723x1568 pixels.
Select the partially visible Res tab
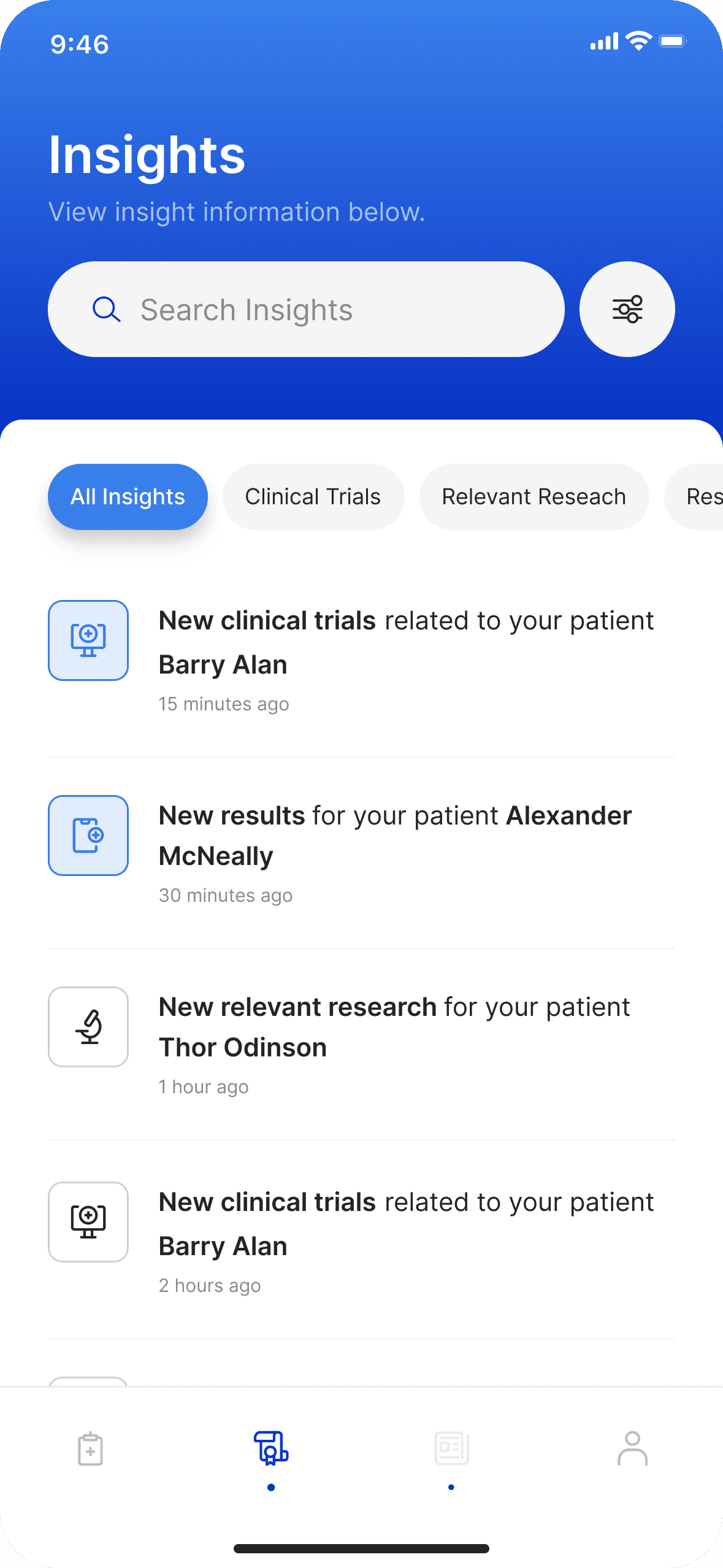pyautogui.click(x=694, y=497)
